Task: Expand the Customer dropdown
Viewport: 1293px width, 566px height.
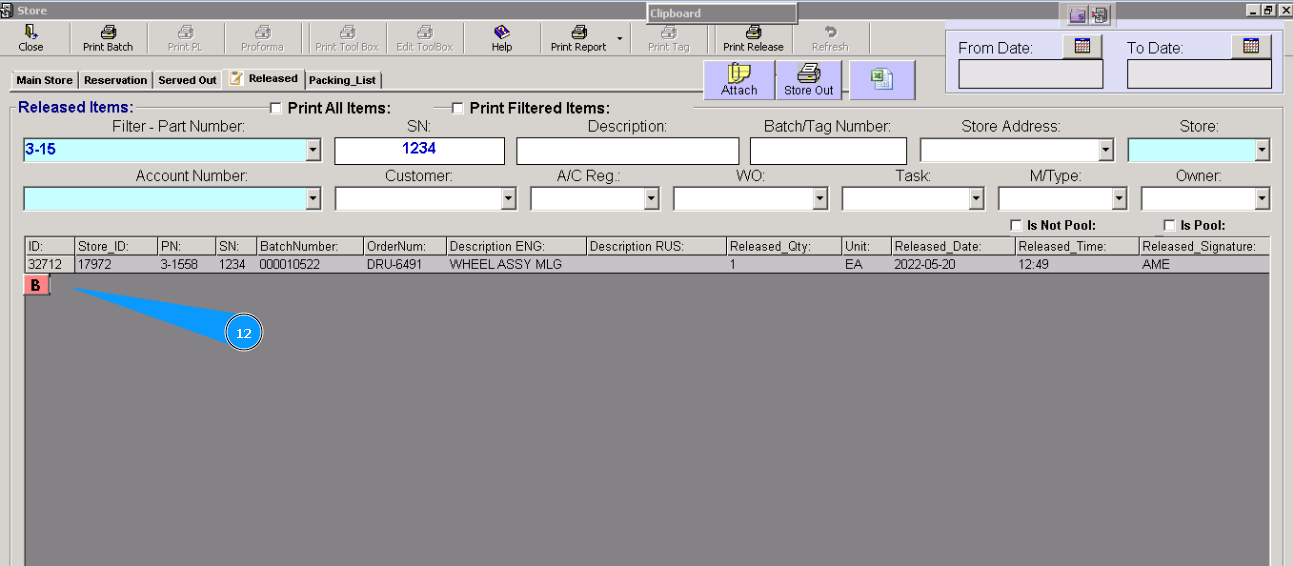Action: coord(508,199)
